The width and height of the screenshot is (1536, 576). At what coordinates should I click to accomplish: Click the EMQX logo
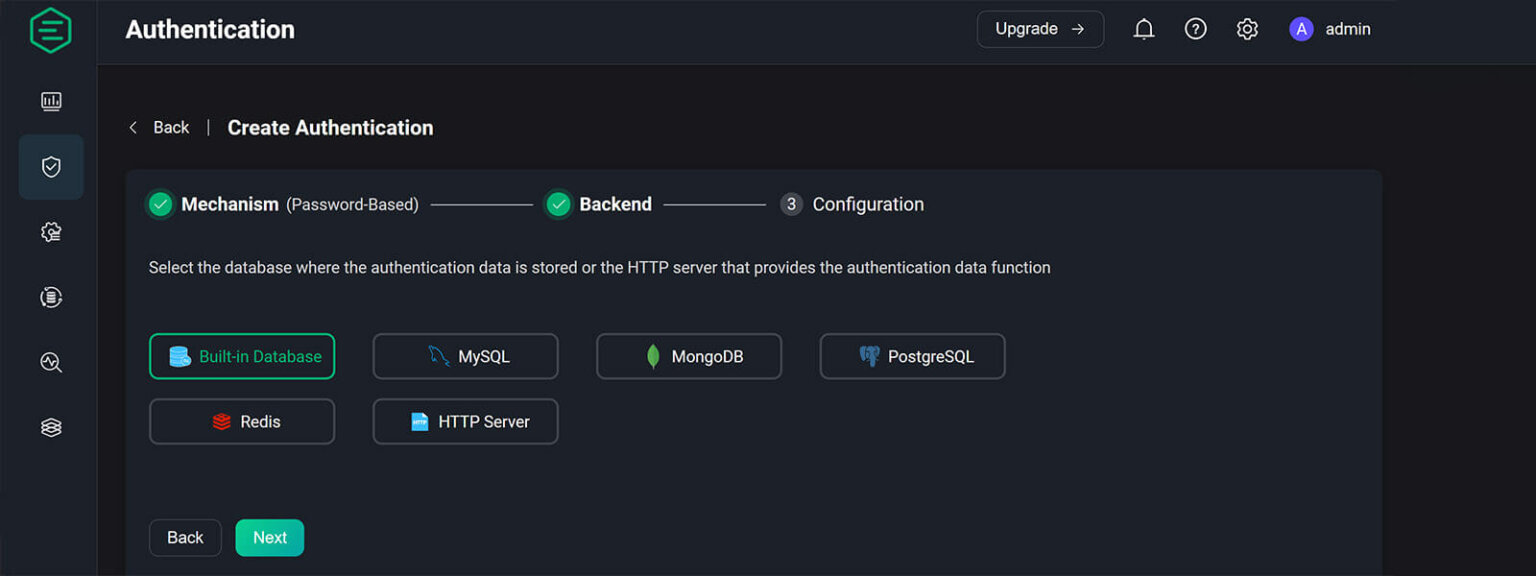pos(50,29)
